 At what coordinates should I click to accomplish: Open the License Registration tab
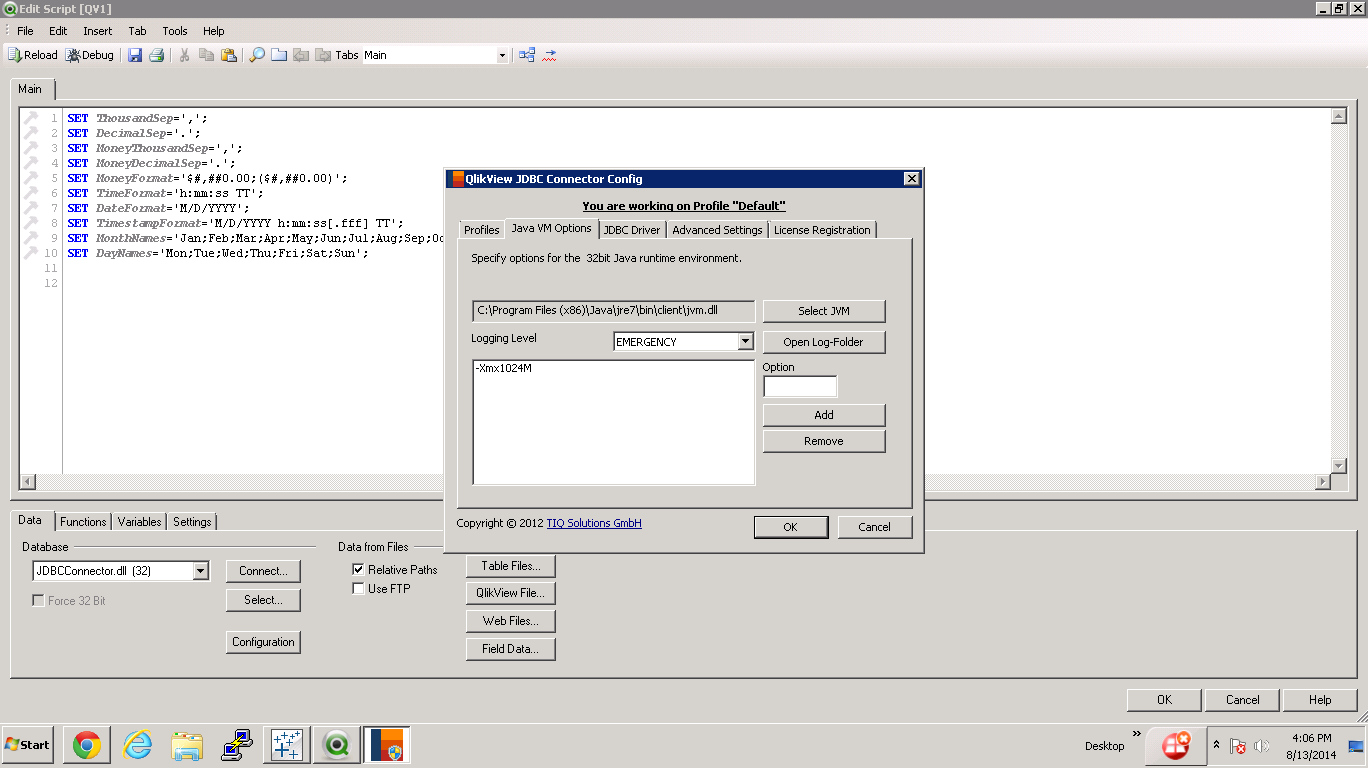pyautogui.click(x=822, y=230)
